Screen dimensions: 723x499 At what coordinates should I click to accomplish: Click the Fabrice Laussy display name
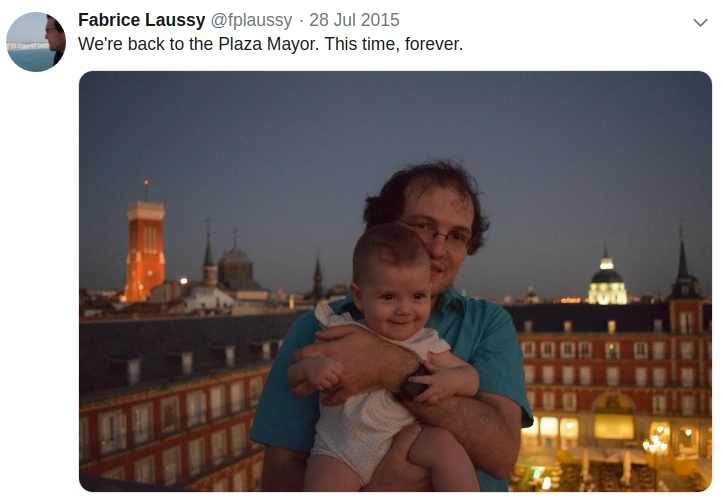pyautogui.click(x=142, y=20)
